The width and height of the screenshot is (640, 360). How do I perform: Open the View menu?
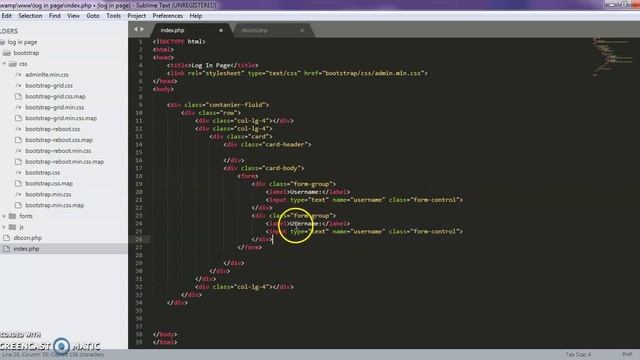(x=73, y=16)
